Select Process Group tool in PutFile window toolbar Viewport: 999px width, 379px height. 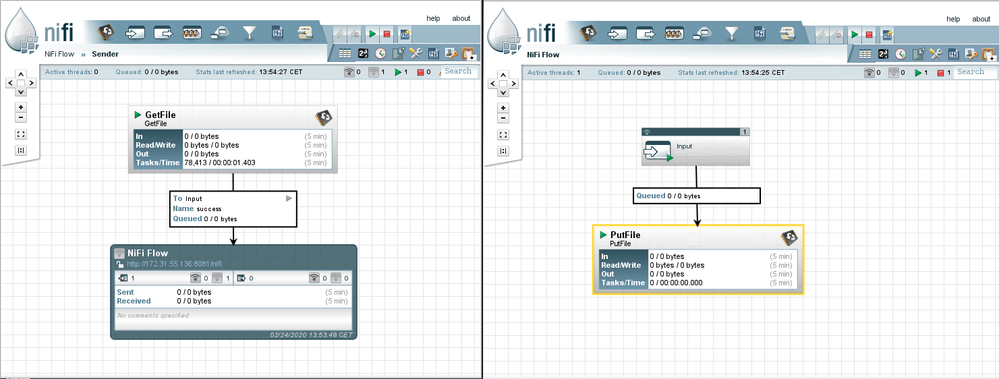click(674, 32)
